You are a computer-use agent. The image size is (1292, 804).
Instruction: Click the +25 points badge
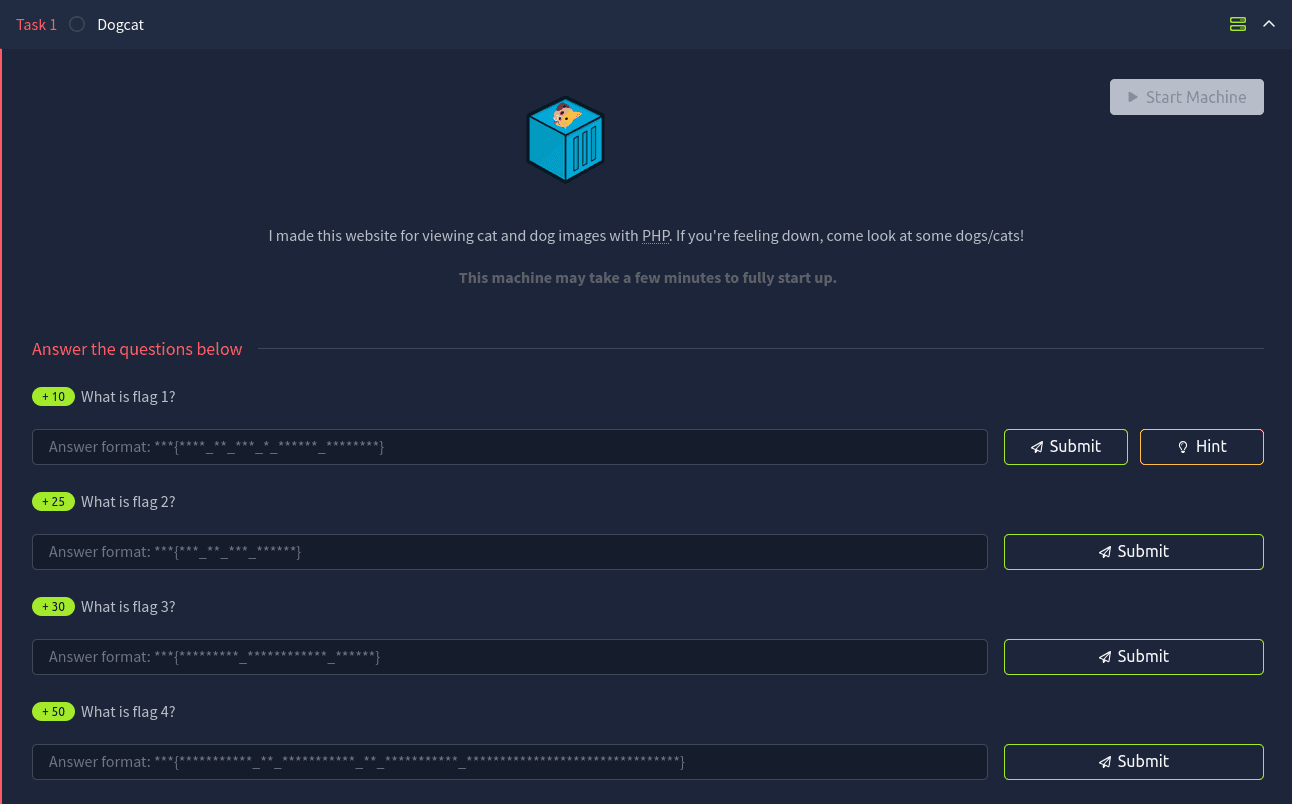[x=53, y=502]
